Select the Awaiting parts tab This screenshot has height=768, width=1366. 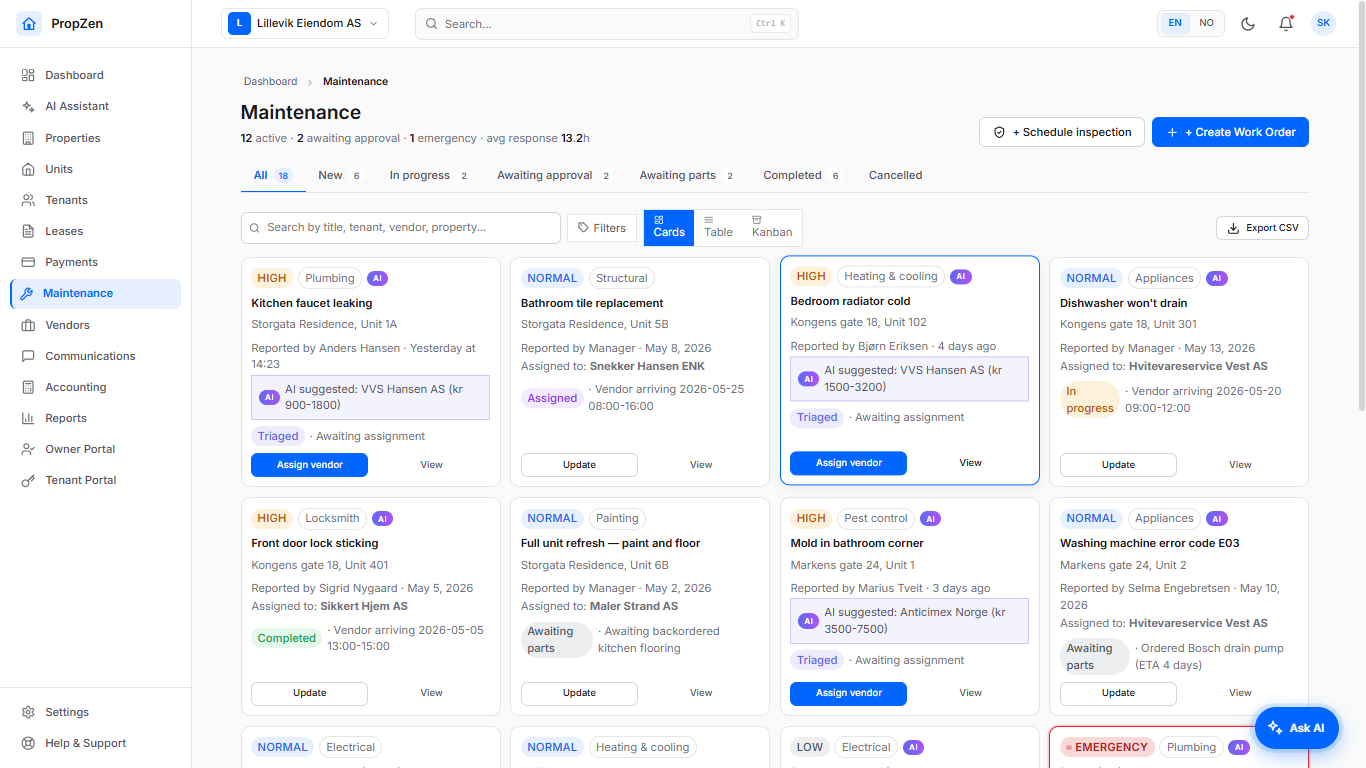688,175
